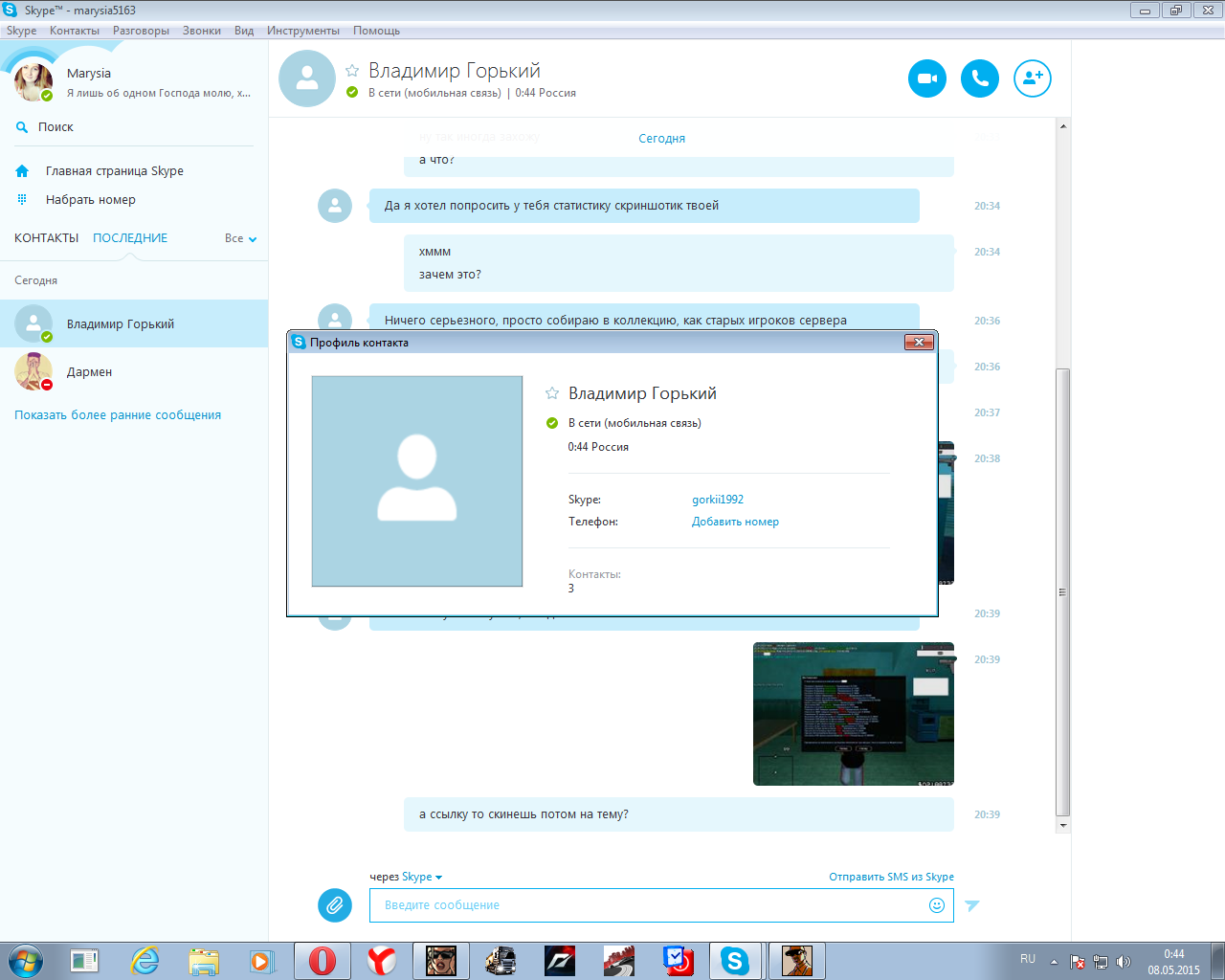Screen dimensions: 1225x980
Task: Click the chat vertical scrollbar thumb
Action: [1063, 591]
